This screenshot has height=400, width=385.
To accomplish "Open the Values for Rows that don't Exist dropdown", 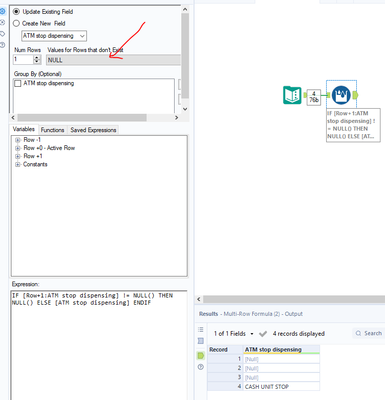I will (113, 60).
